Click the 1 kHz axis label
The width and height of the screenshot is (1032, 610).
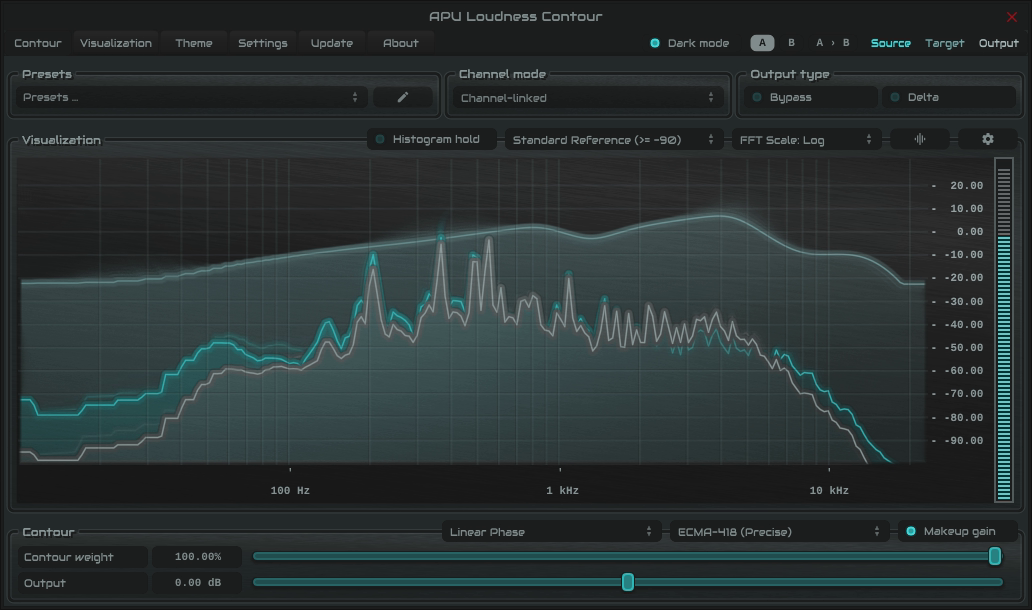click(562, 490)
